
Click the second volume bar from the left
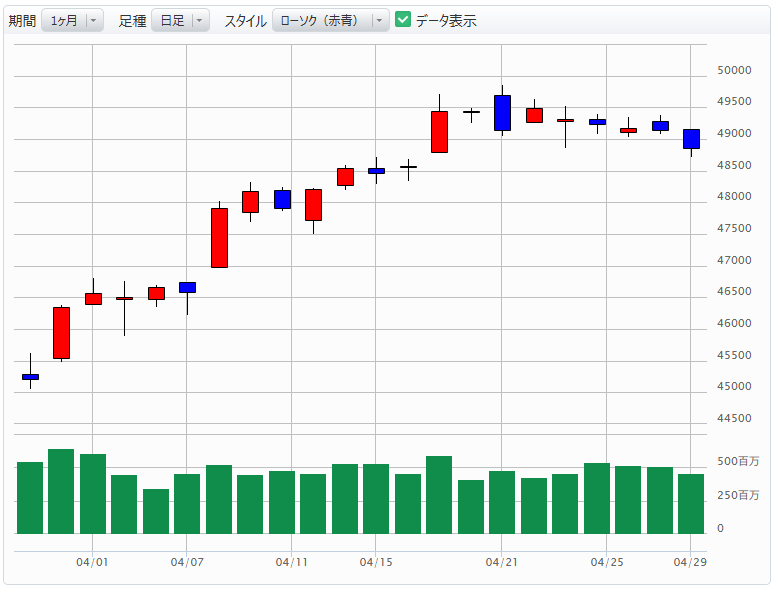click(61, 491)
